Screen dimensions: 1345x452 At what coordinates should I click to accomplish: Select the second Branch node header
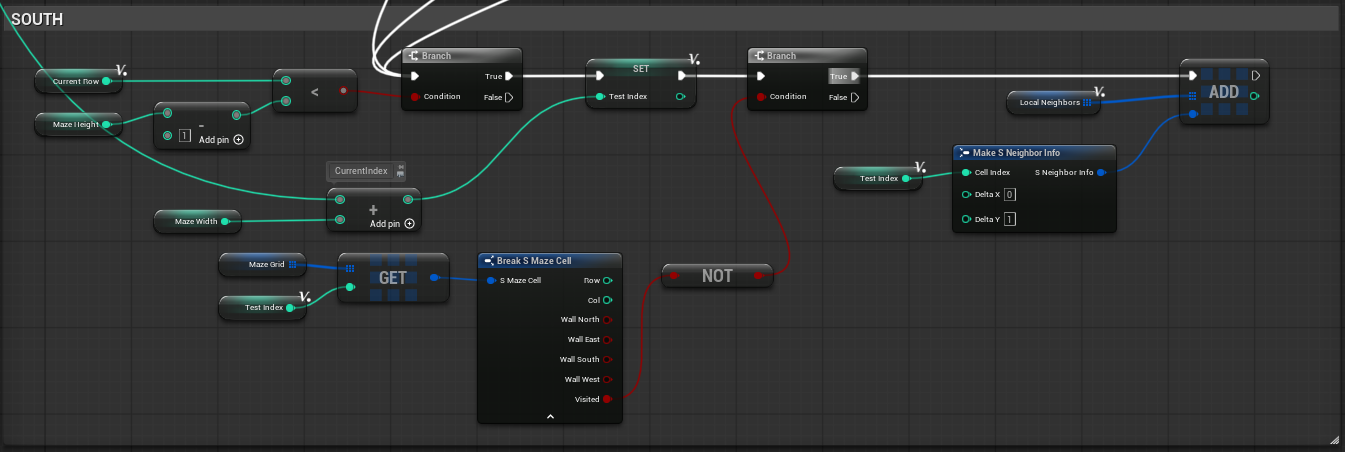[x=808, y=56]
